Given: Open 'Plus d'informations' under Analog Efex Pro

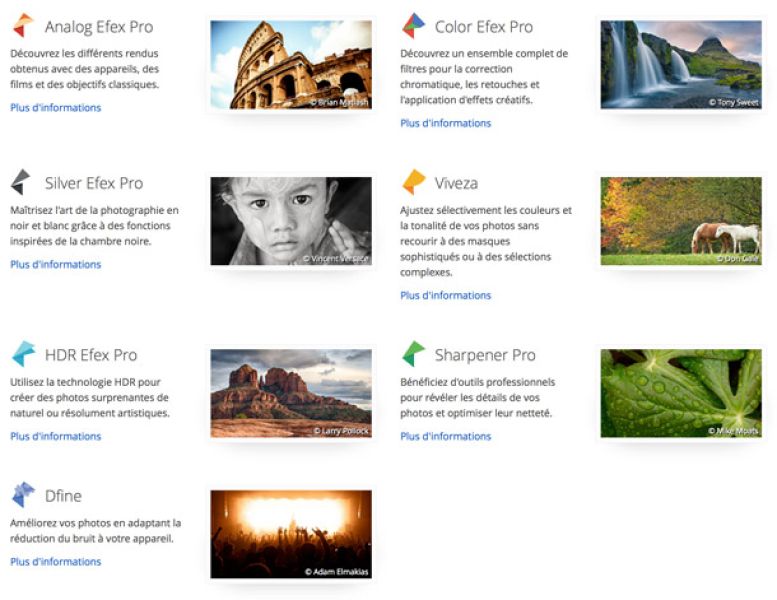Looking at the screenshot, I should 55,108.
